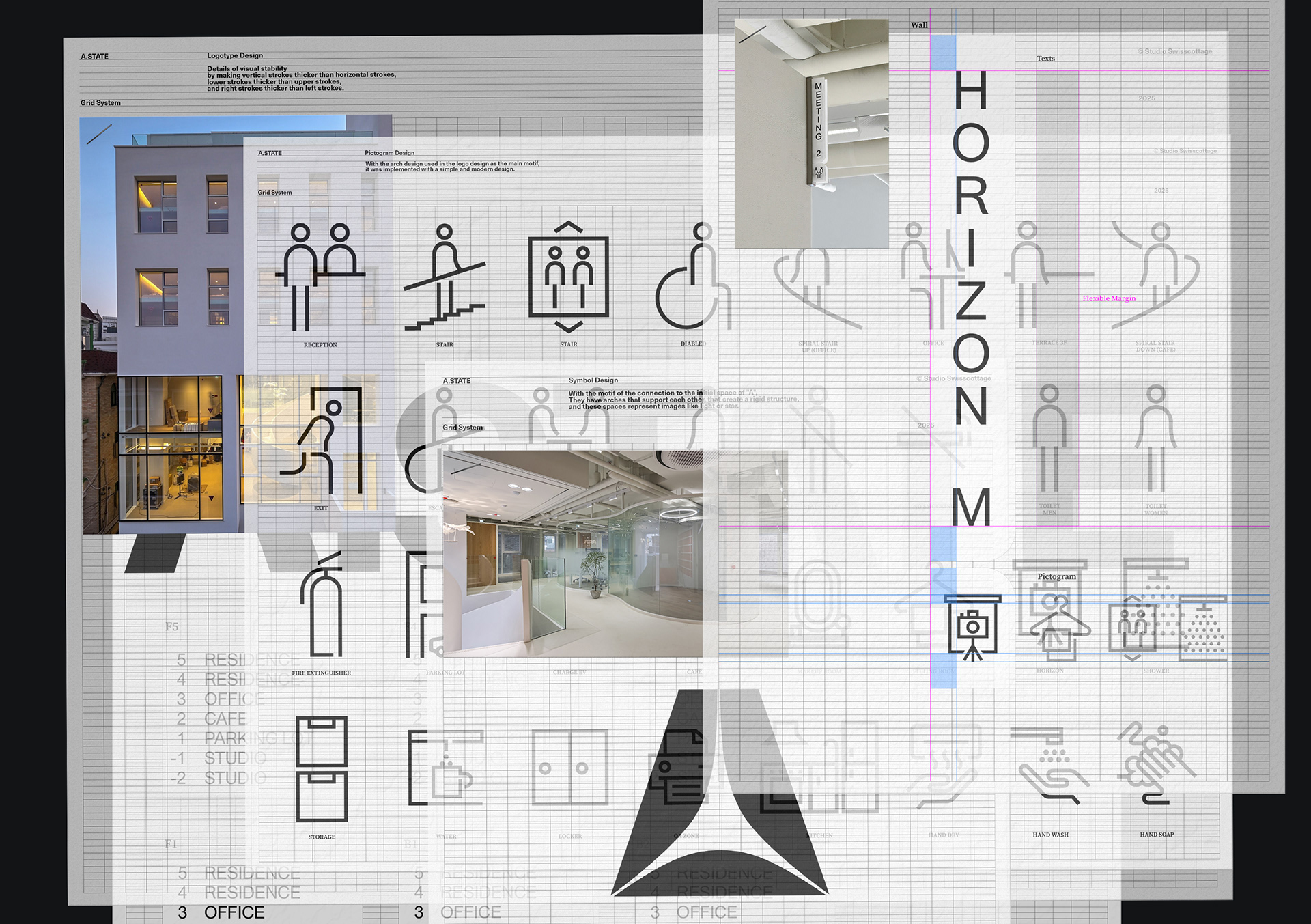Click the 'FIRE EXTINGUISHER' caption text

point(322,673)
